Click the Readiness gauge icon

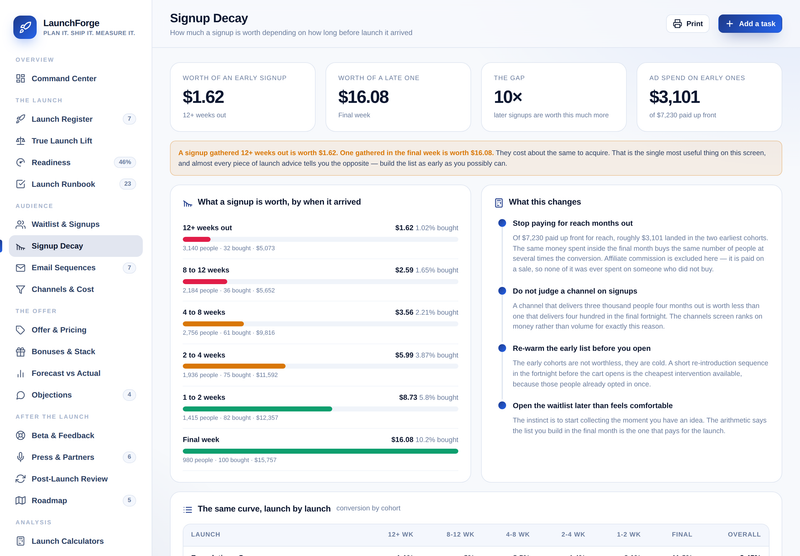(x=20, y=162)
